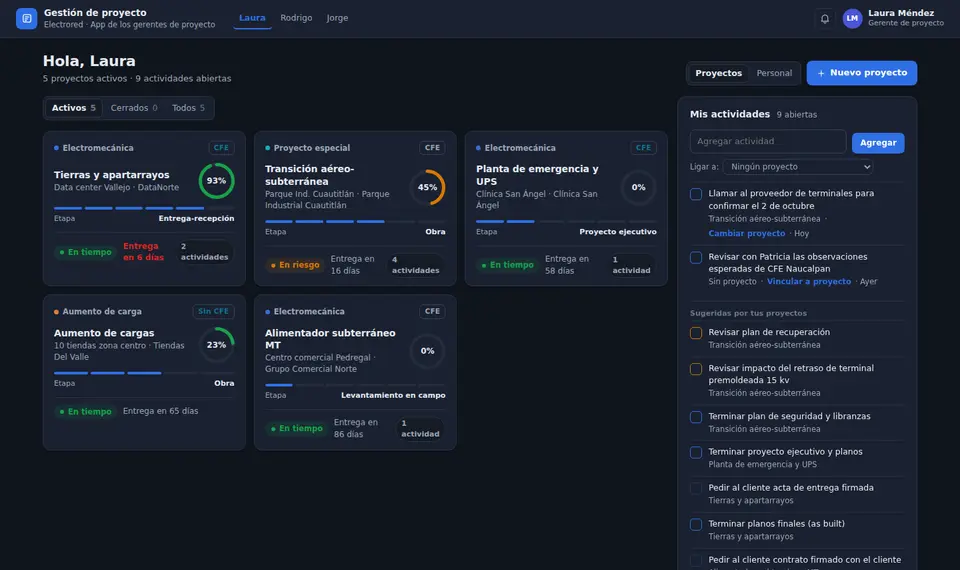Screen dimensions: 960x570
Task: Switch to the Rodrigo tab
Action: pyautogui.click(x=296, y=18)
